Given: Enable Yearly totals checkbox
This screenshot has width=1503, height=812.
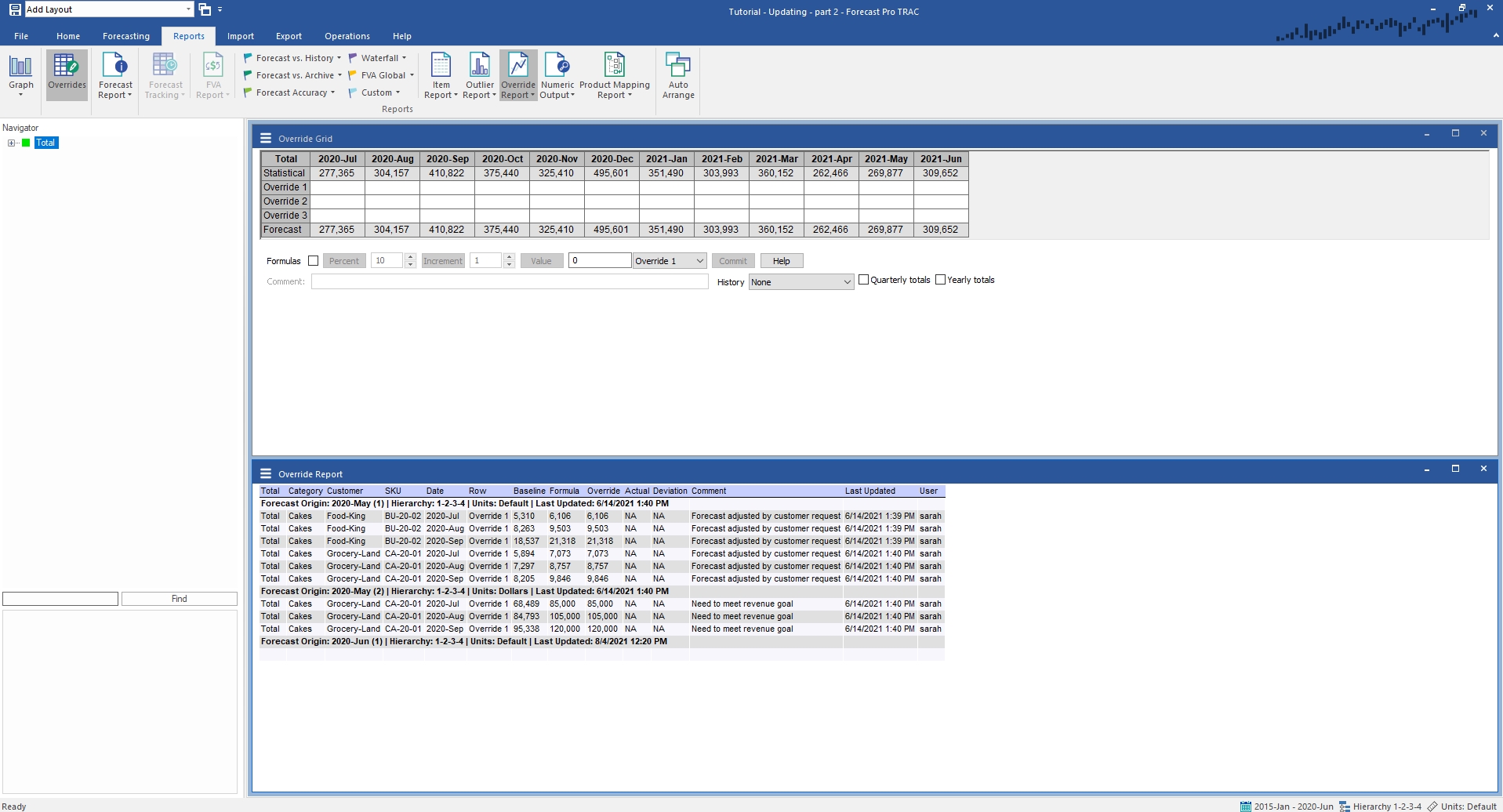Looking at the screenshot, I should [x=940, y=280].
